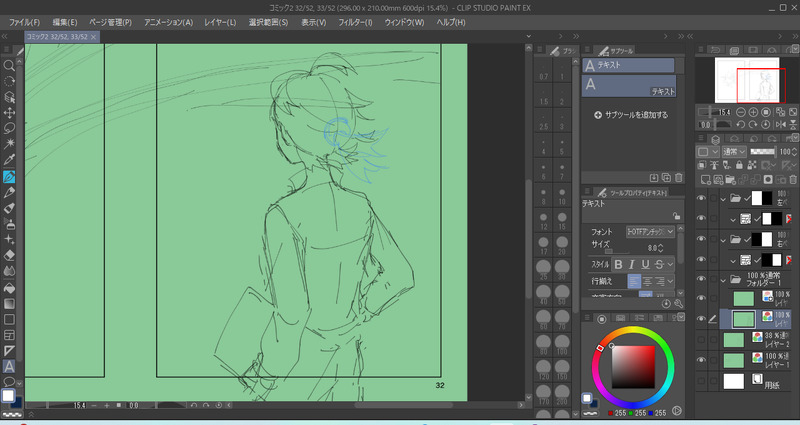Open the ファイル(F) menu
The width and height of the screenshot is (800, 425).
[x=24, y=22]
